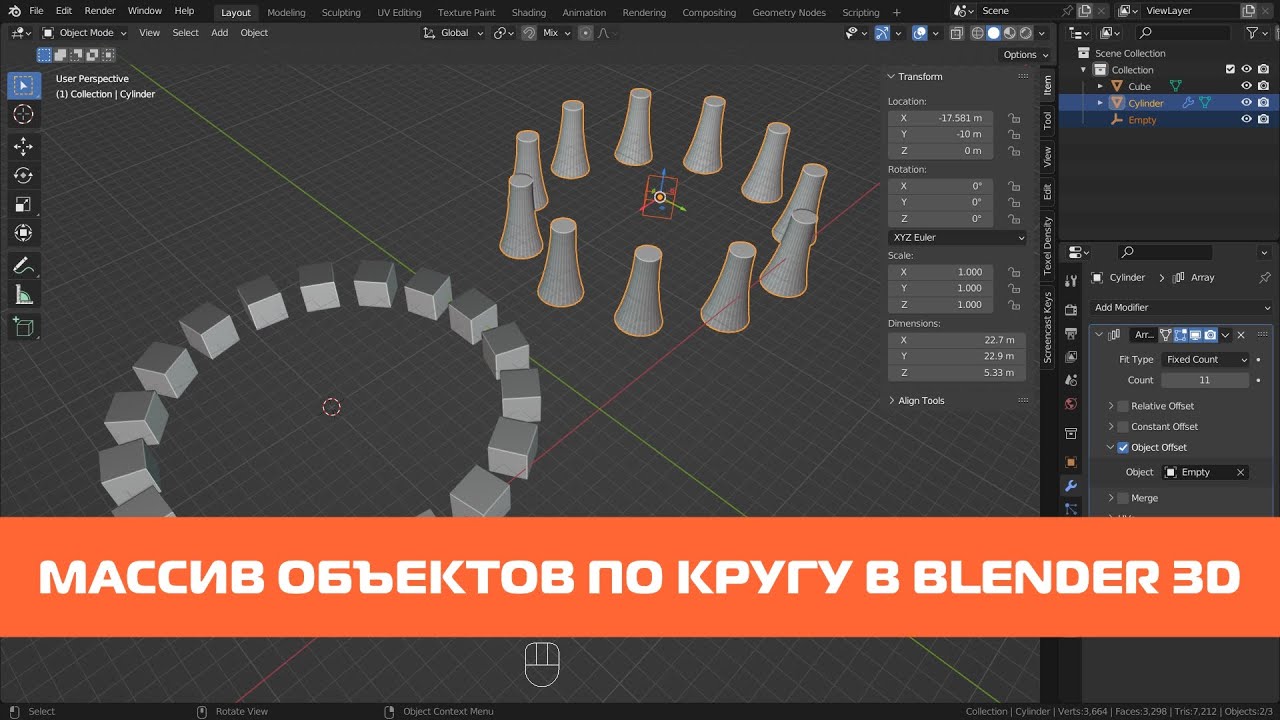Toggle viewport overlays display
This screenshot has width=1280, height=720.
[920, 33]
